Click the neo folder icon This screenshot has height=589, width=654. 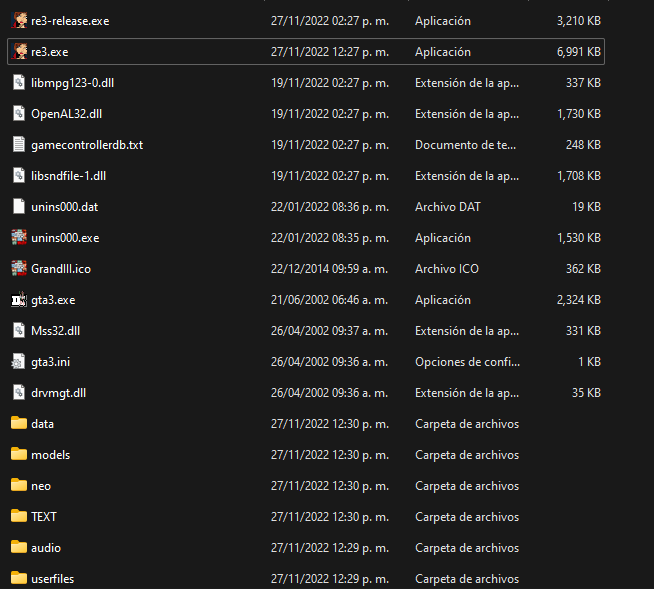[x=19, y=485]
